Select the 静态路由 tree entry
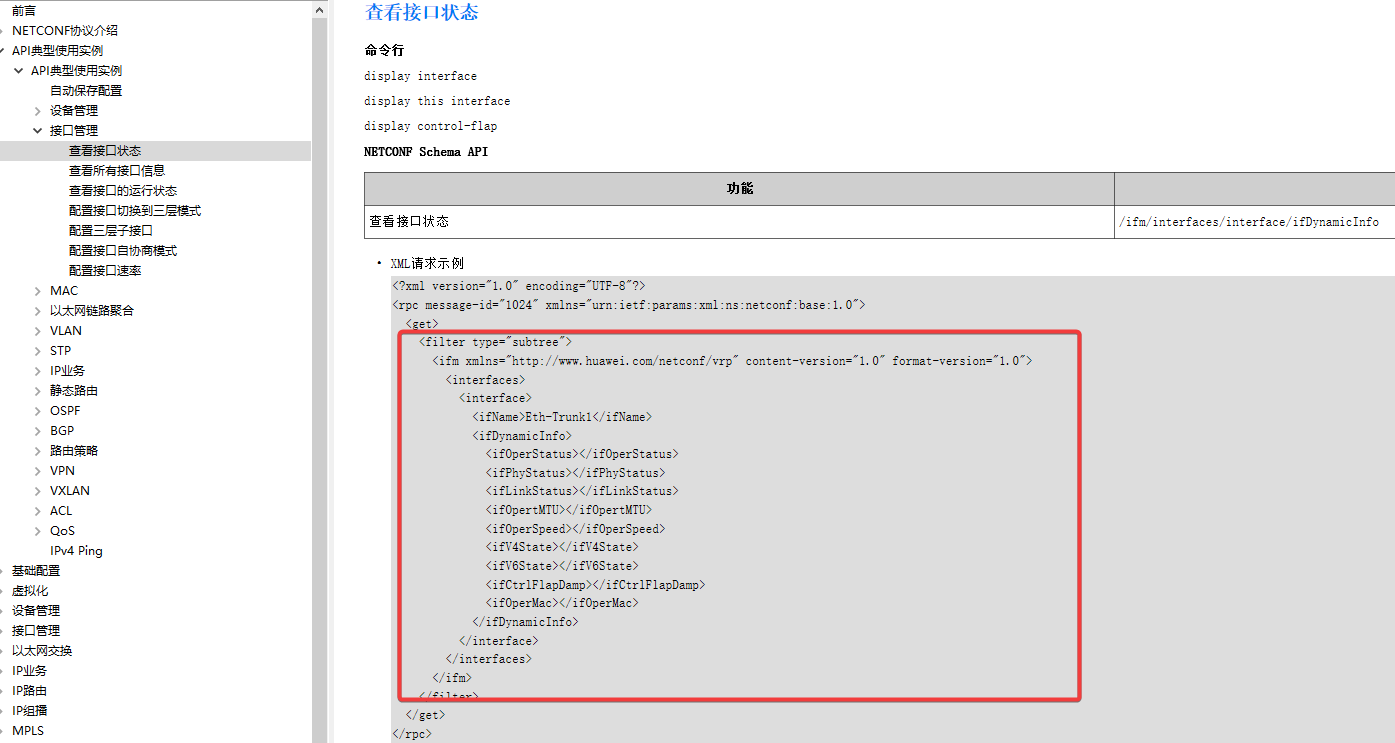The height and width of the screenshot is (743, 1395). (x=74, y=391)
